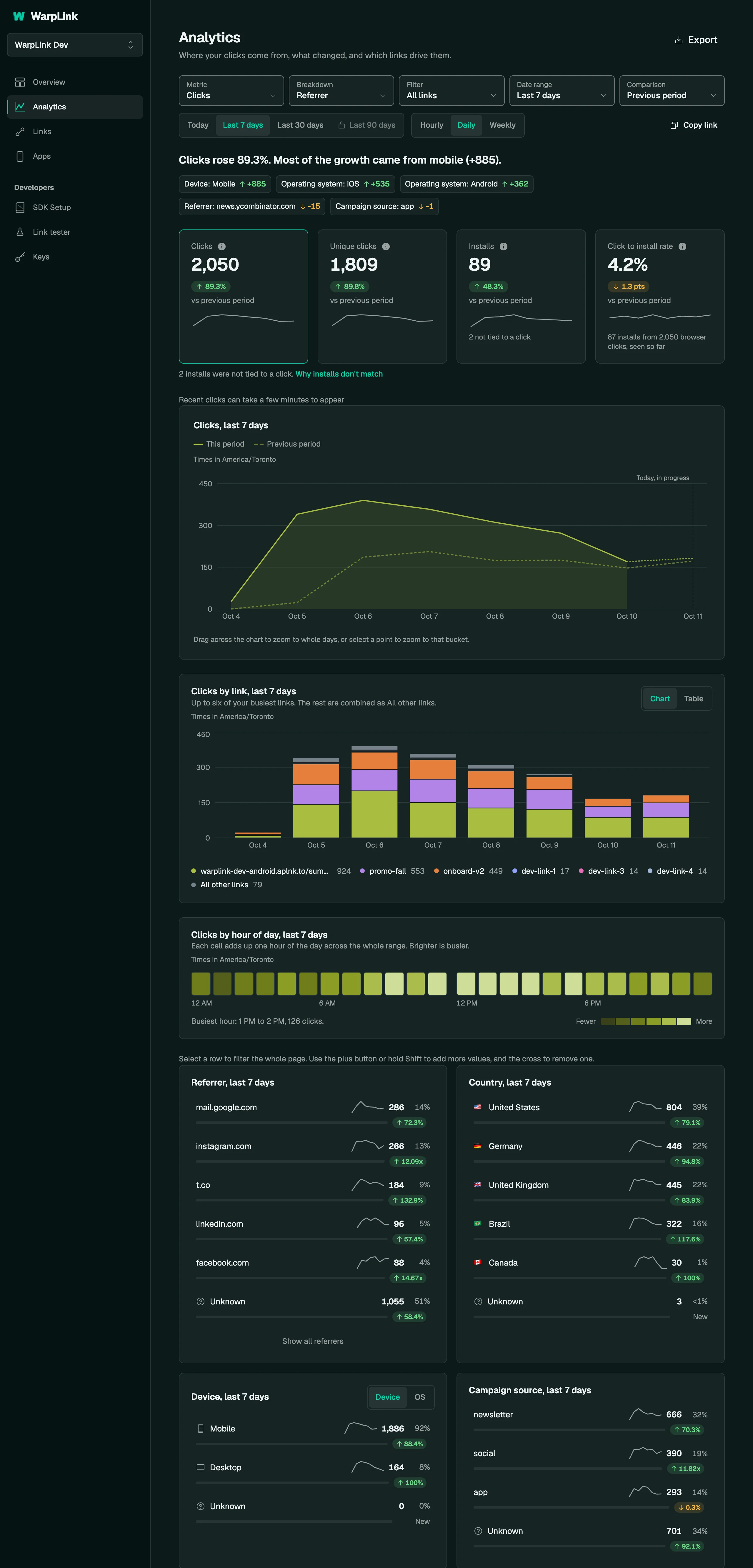
Task: Select the Last 30 days range
Action: coord(300,125)
